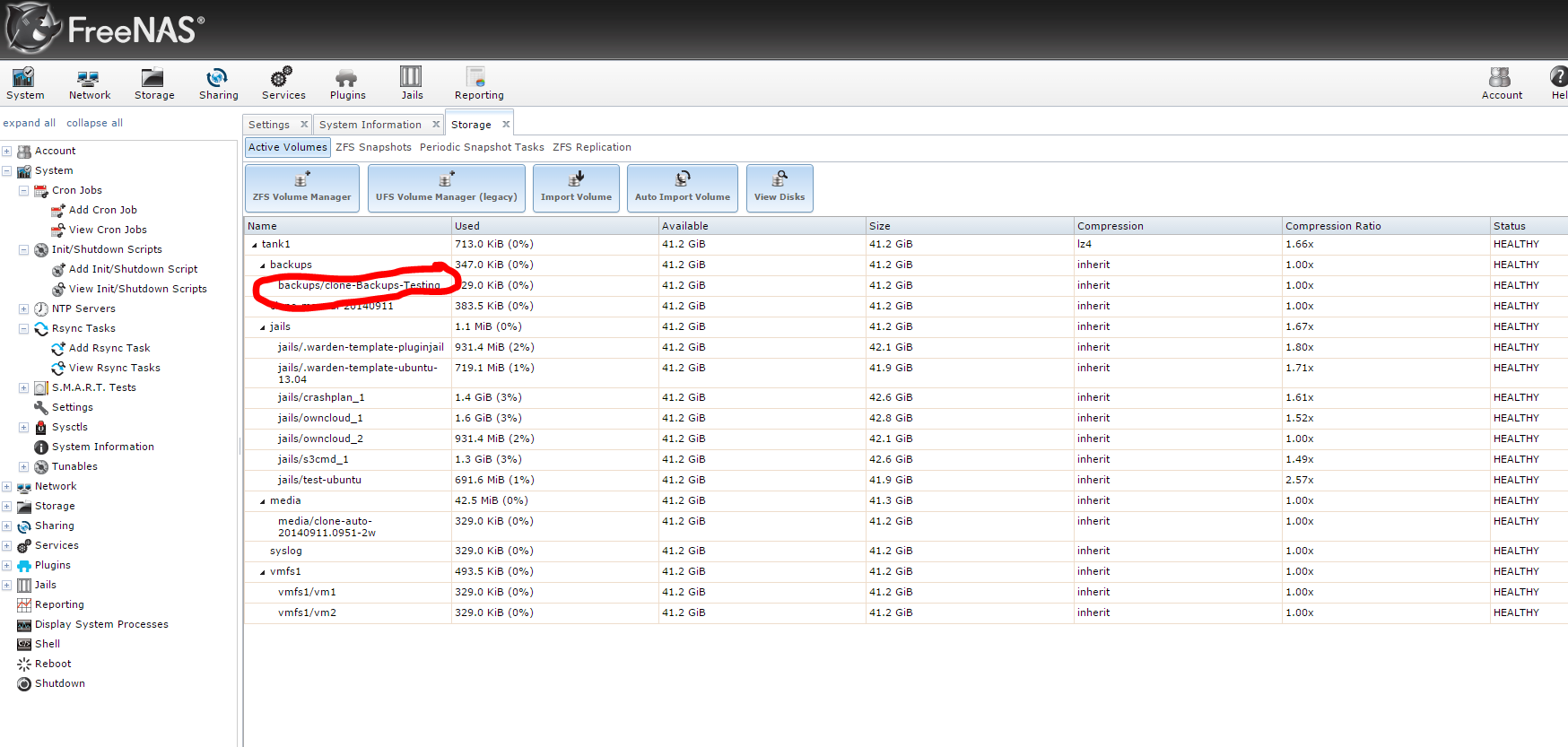Click the Sharing icon in sidebar tree
The height and width of the screenshot is (747, 1568).
24,526
